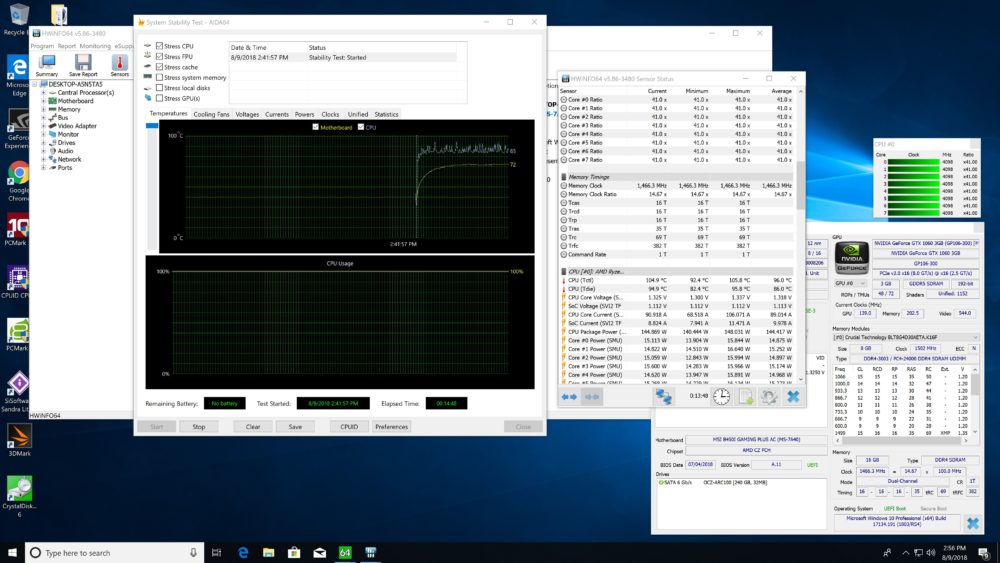Toggle CPU temperature graph checkbox
The width and height of the screenshot is (1000, 563).
click(x=361, y=127)
